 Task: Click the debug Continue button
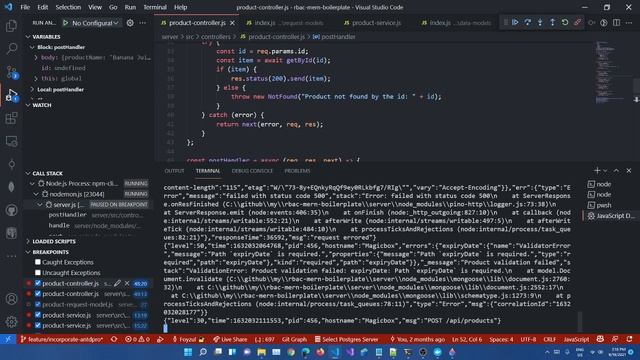pyautogui.click(x=515, y=22)
